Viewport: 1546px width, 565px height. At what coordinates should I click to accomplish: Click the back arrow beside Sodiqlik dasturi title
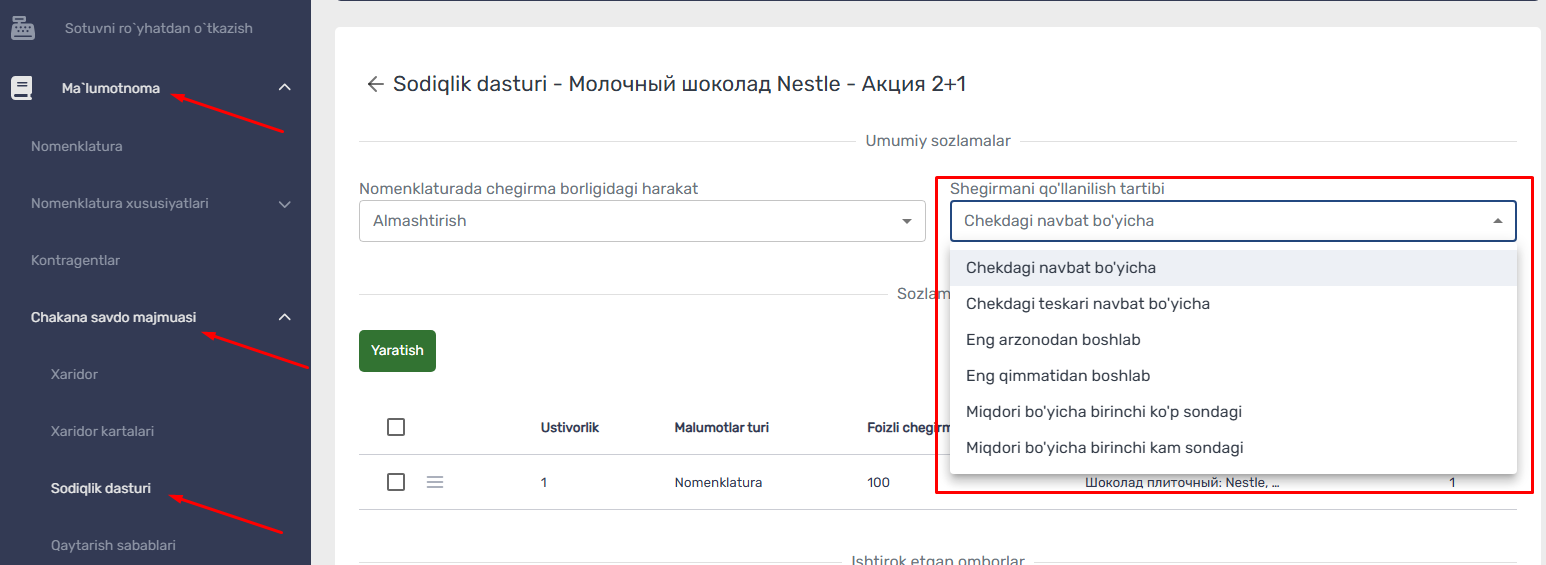[x=375, y=85]
